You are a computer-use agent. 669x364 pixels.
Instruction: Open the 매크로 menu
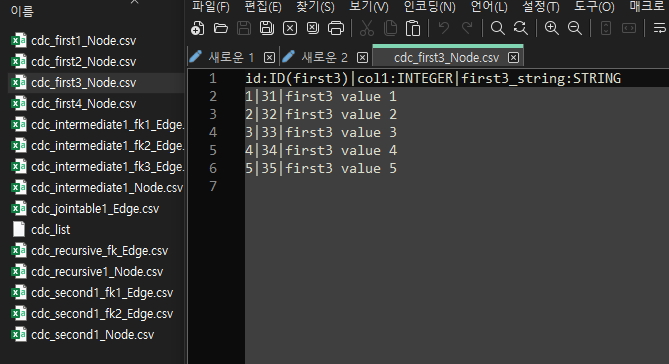647,6
